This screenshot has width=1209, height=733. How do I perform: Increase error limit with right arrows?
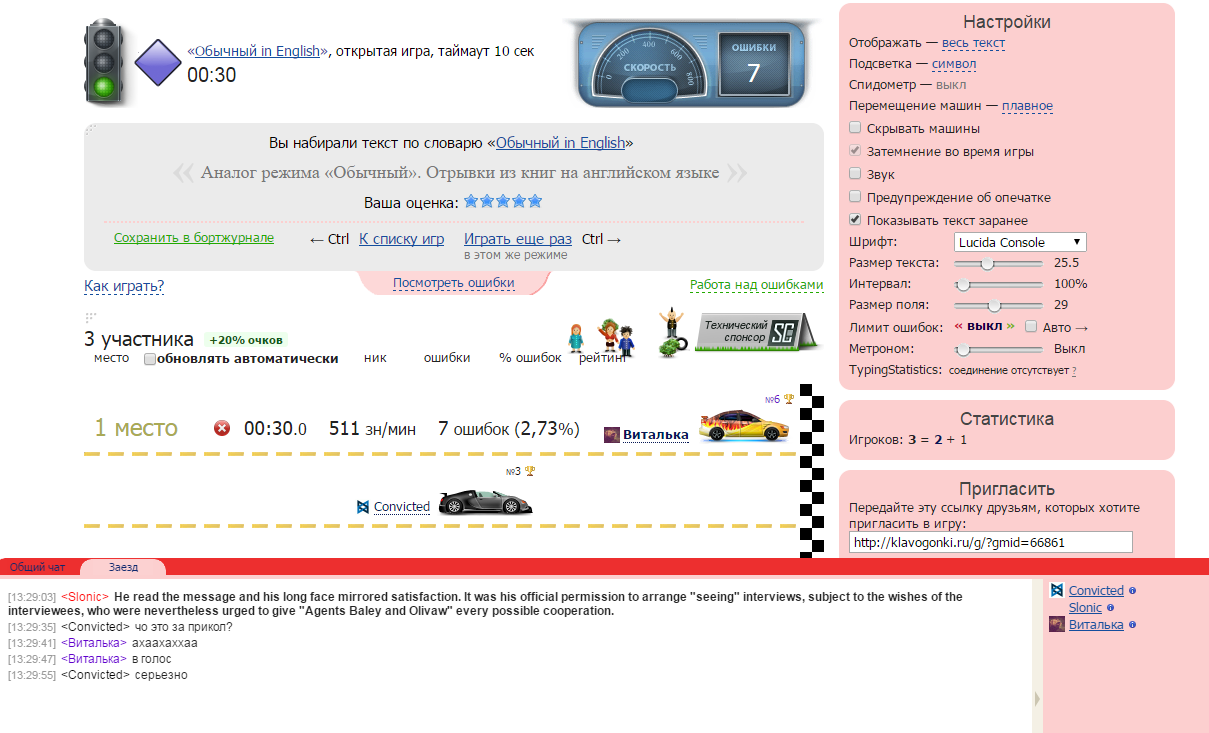[1010, 327]
